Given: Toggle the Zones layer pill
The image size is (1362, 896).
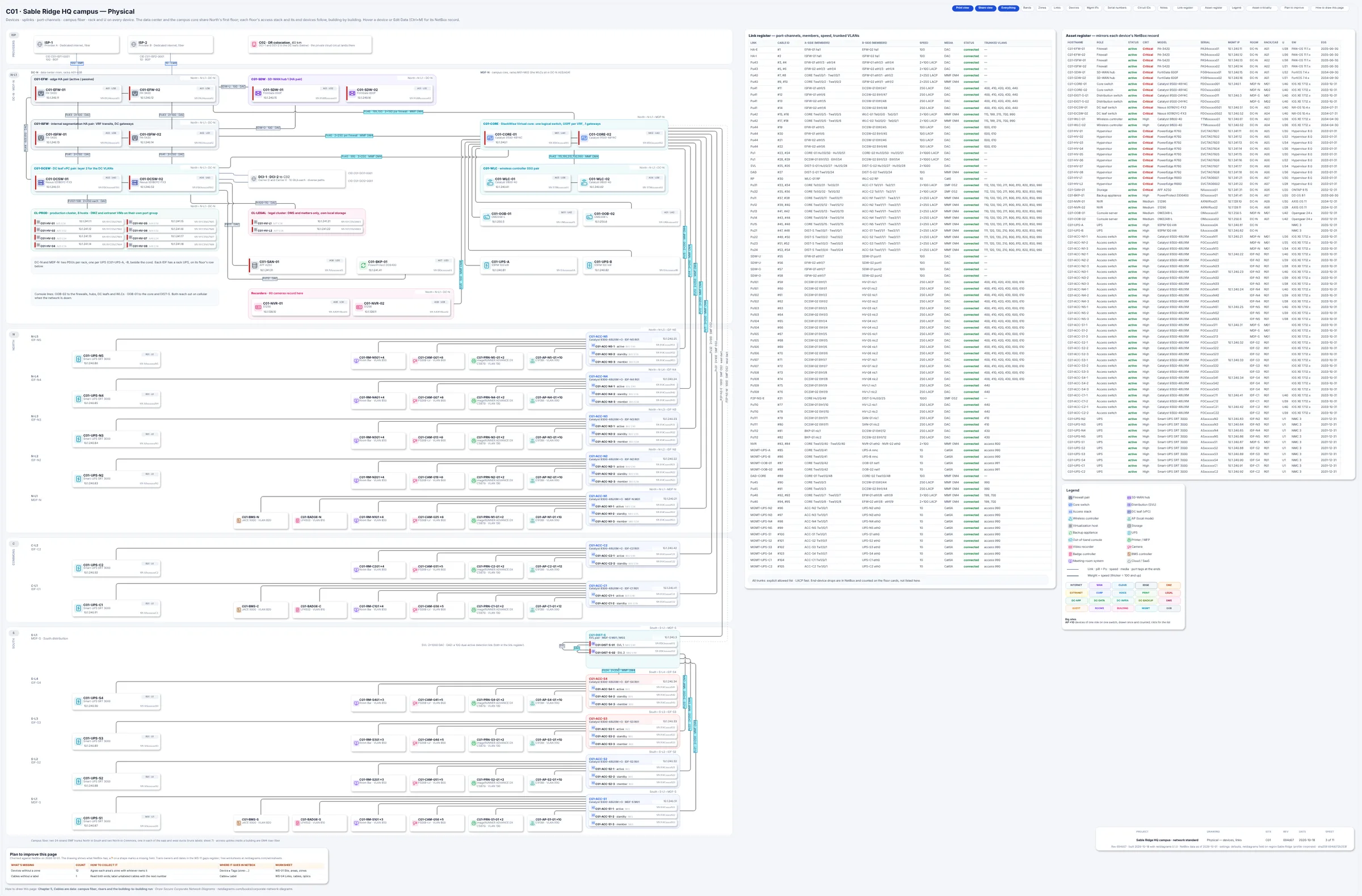Looking at the screenshot, I should pos(1042,8).
